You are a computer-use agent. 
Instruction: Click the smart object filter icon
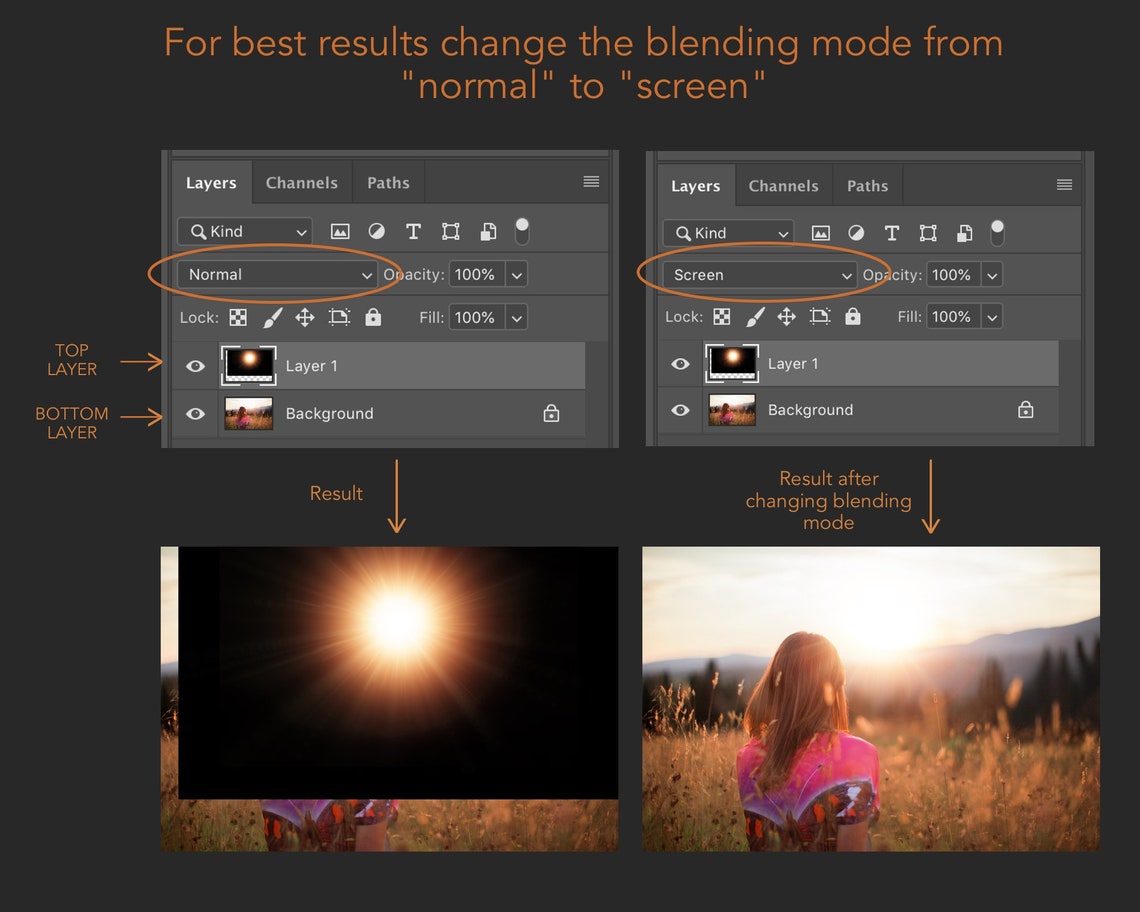[487, 231]
